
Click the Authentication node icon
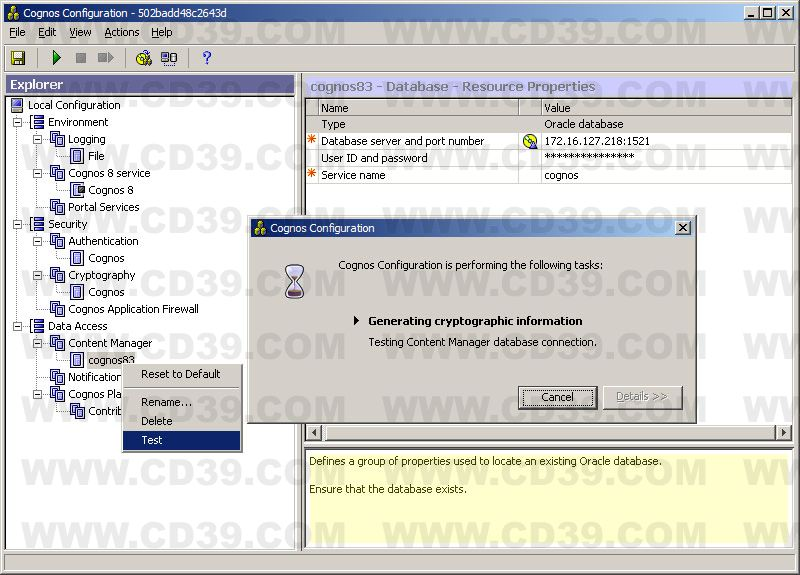(x=57, y=241)
